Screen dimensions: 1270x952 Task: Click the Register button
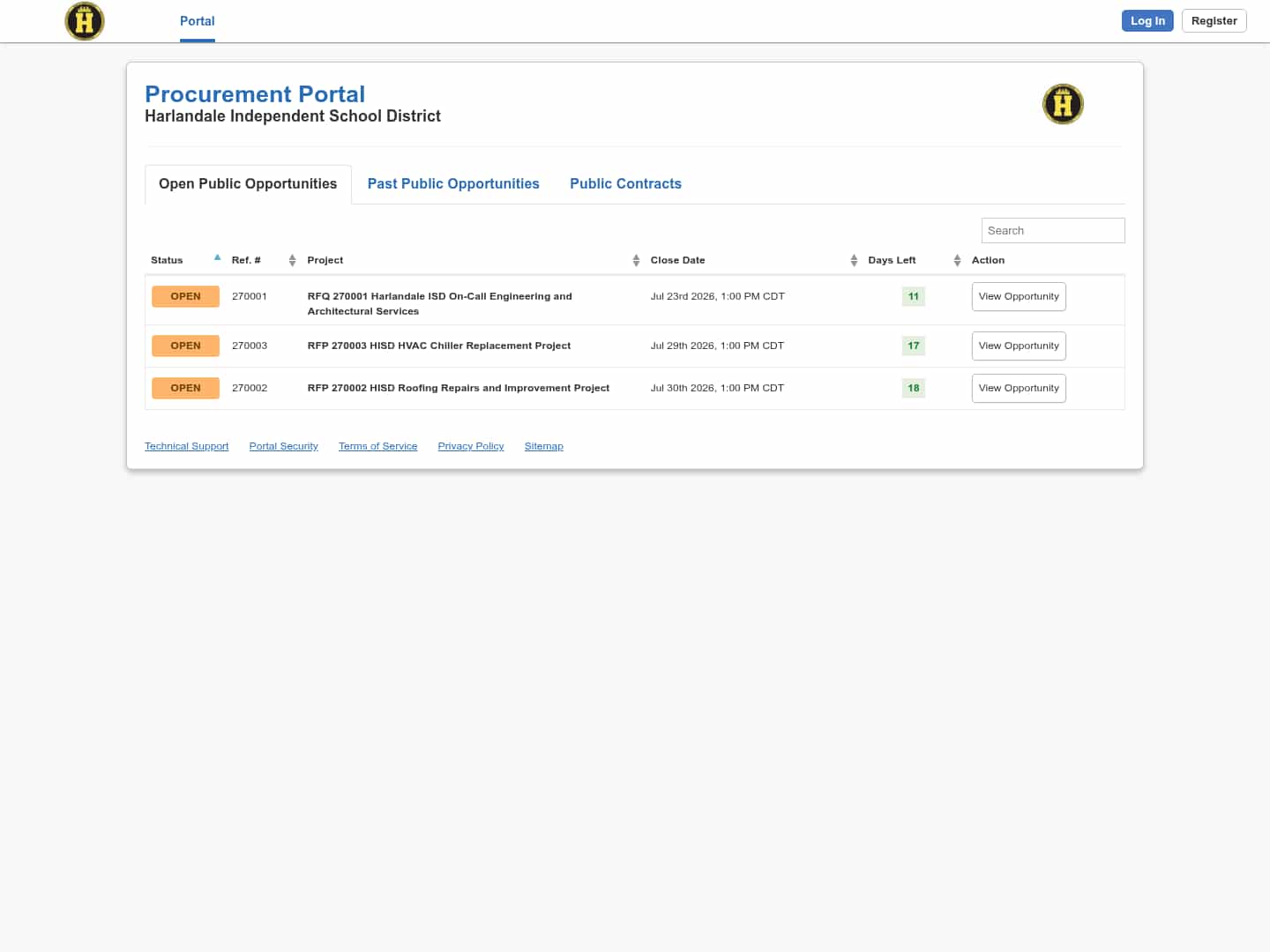[x=1214, y=21]
